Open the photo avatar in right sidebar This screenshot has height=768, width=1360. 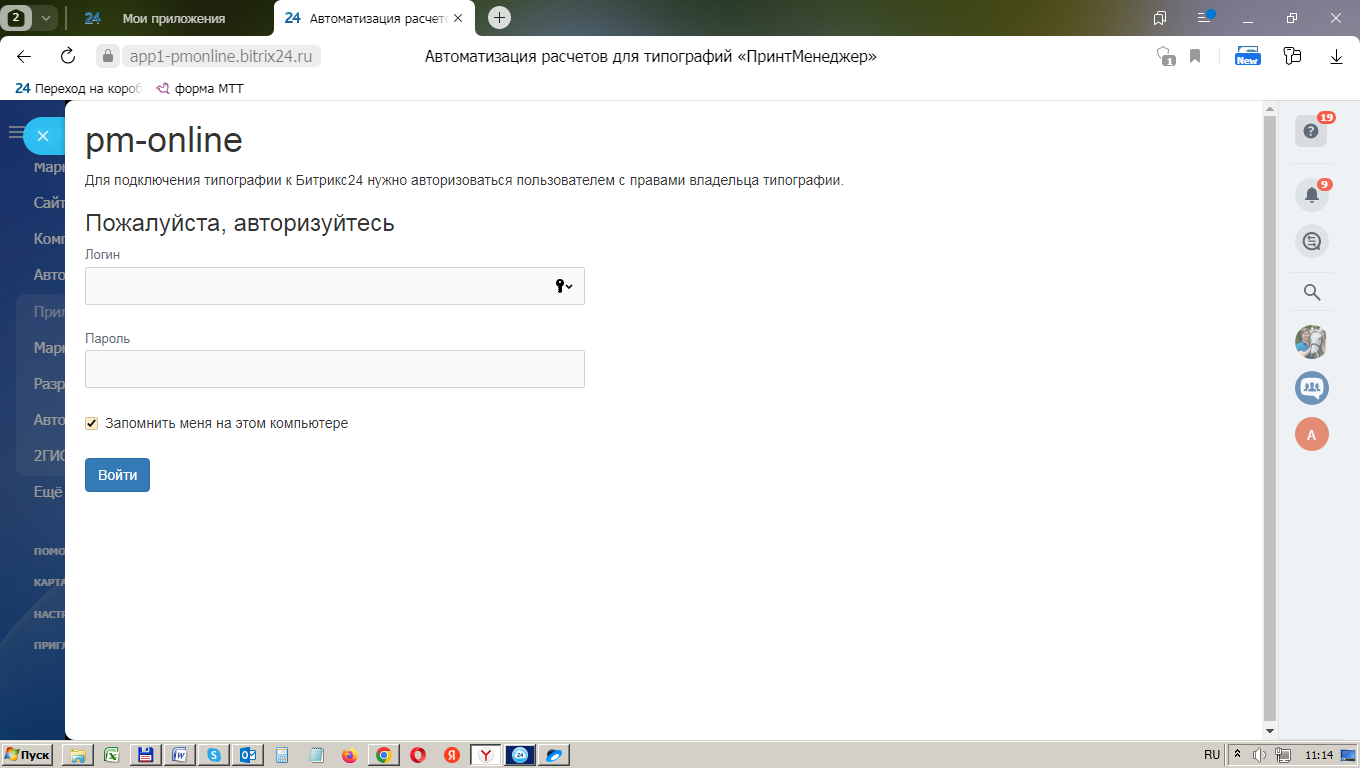pyautogui.click(x=1311, y=342)
